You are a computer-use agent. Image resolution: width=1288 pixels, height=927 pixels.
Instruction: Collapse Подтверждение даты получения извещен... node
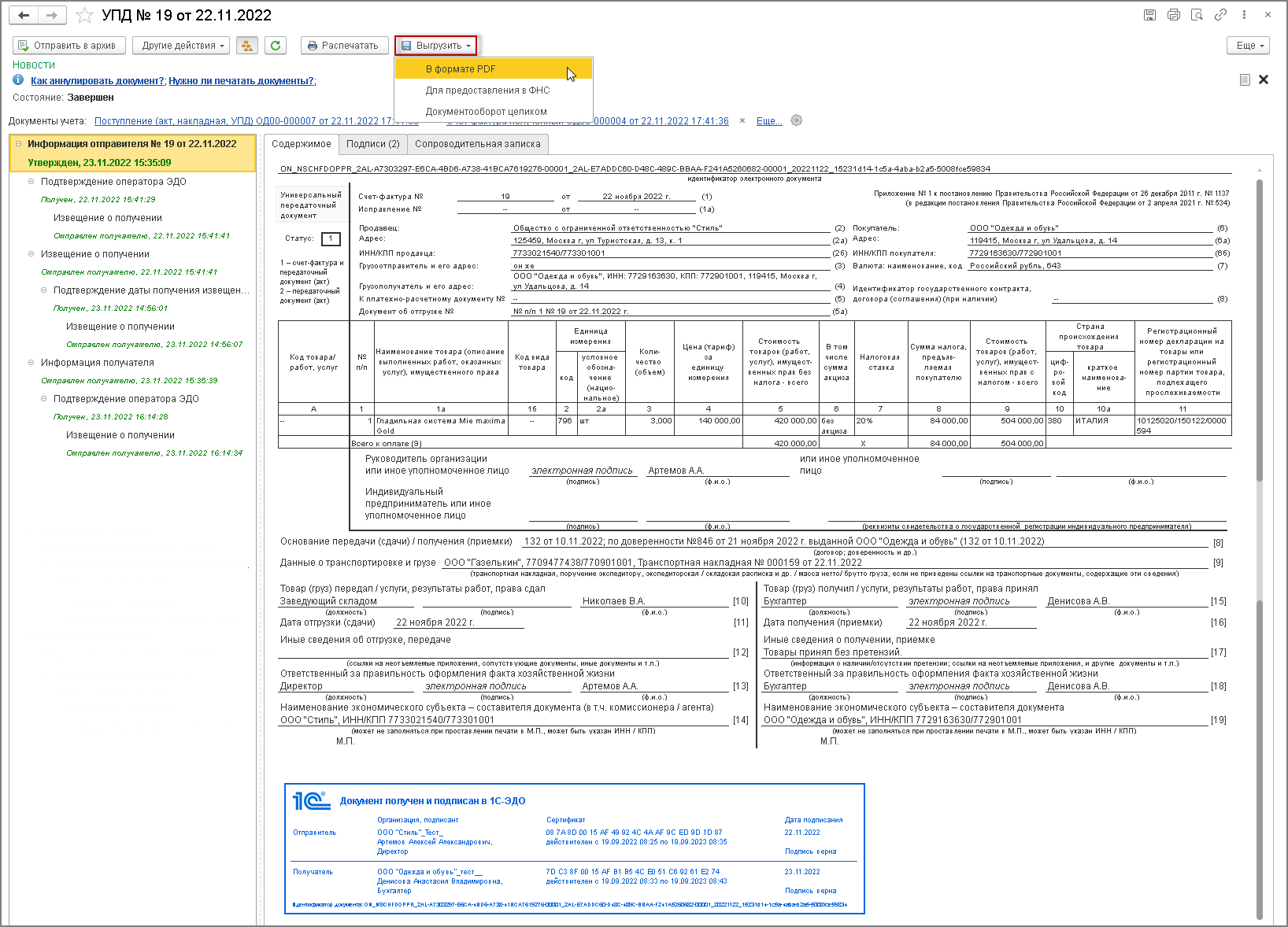pyautogui.click(x=44, y=290)
